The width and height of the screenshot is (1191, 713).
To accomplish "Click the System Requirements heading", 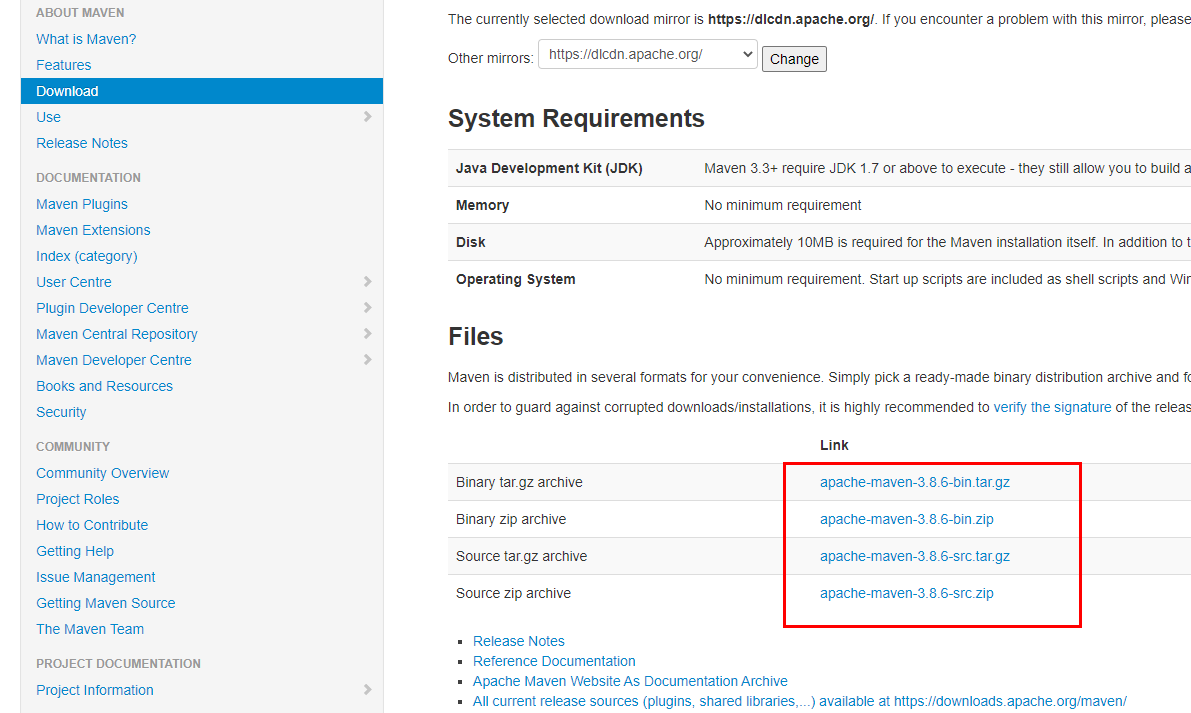I will pos(576,118).
